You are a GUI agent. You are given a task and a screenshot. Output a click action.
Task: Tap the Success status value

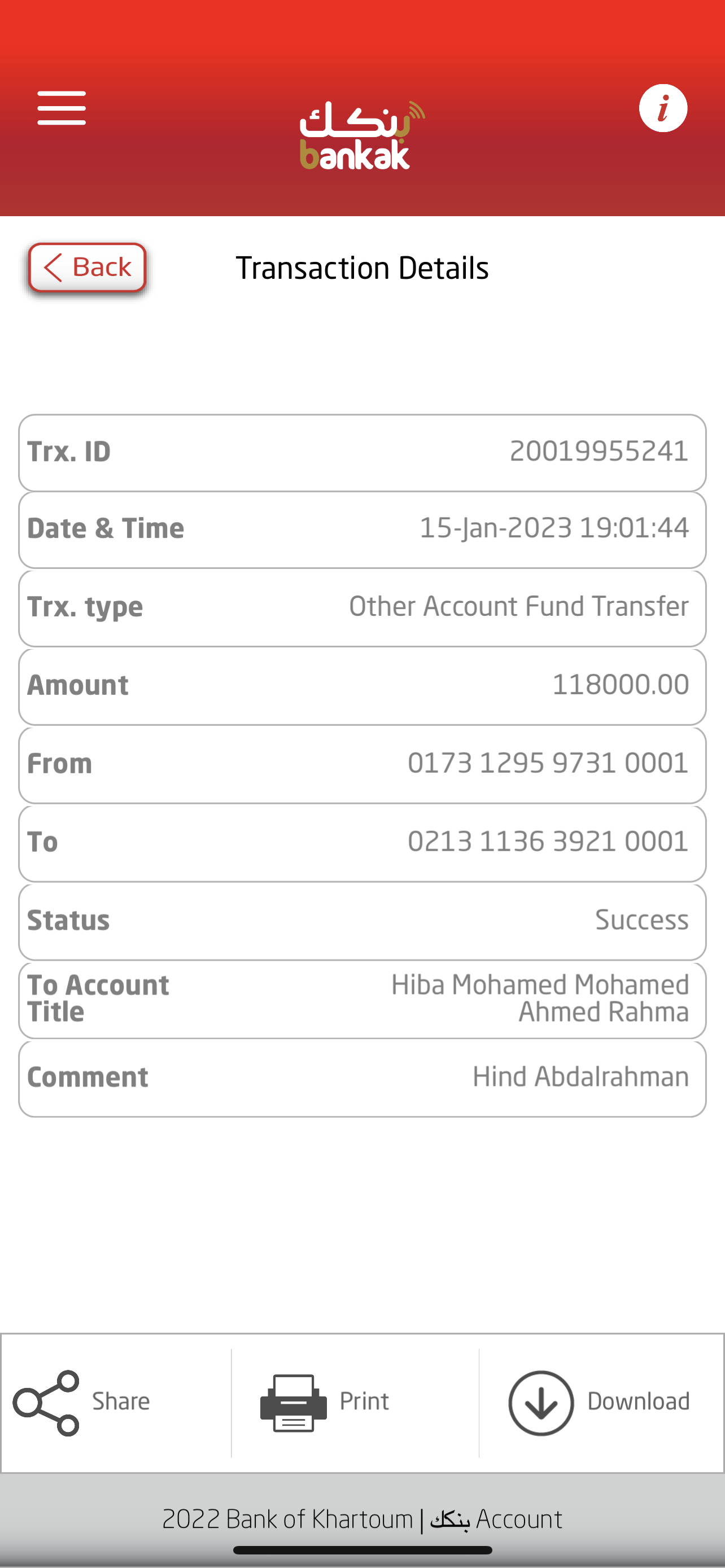[641, 919]
